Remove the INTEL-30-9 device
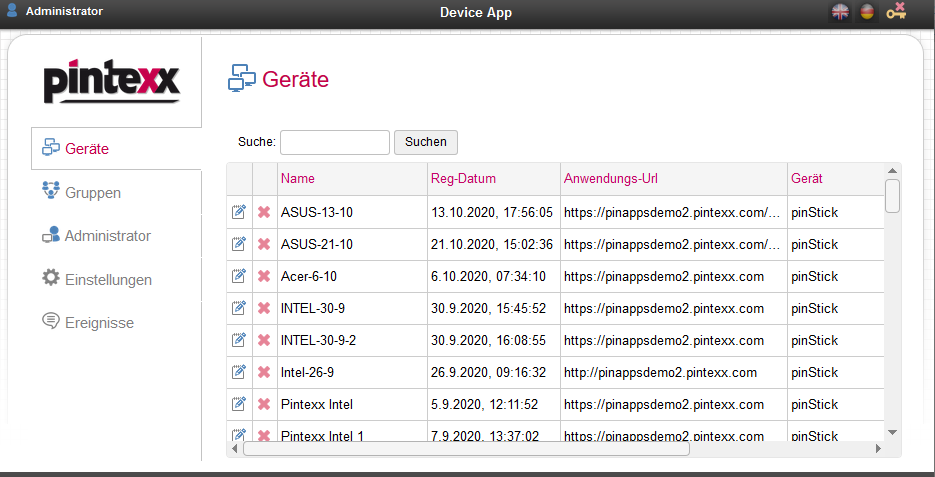This screenshot has width=935, height=477. pos(264,308)
